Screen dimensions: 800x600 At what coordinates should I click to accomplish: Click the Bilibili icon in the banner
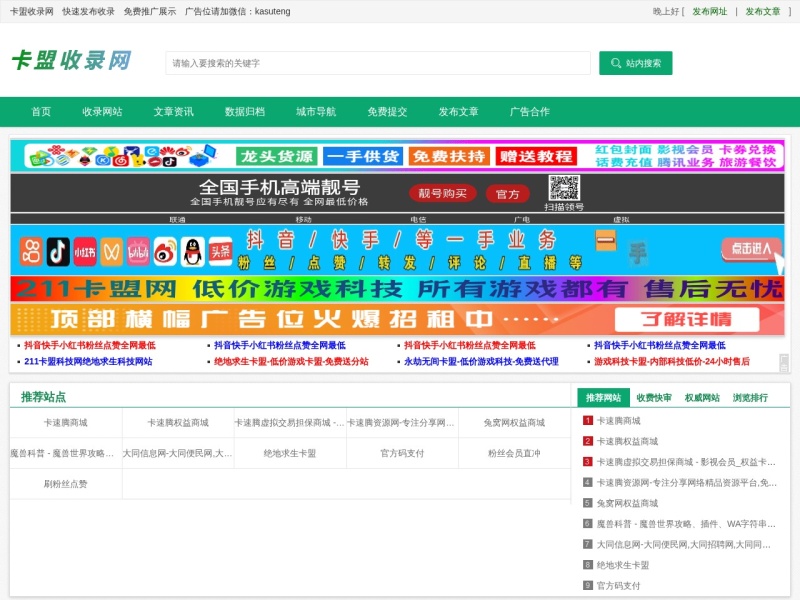tap(138, 251)
